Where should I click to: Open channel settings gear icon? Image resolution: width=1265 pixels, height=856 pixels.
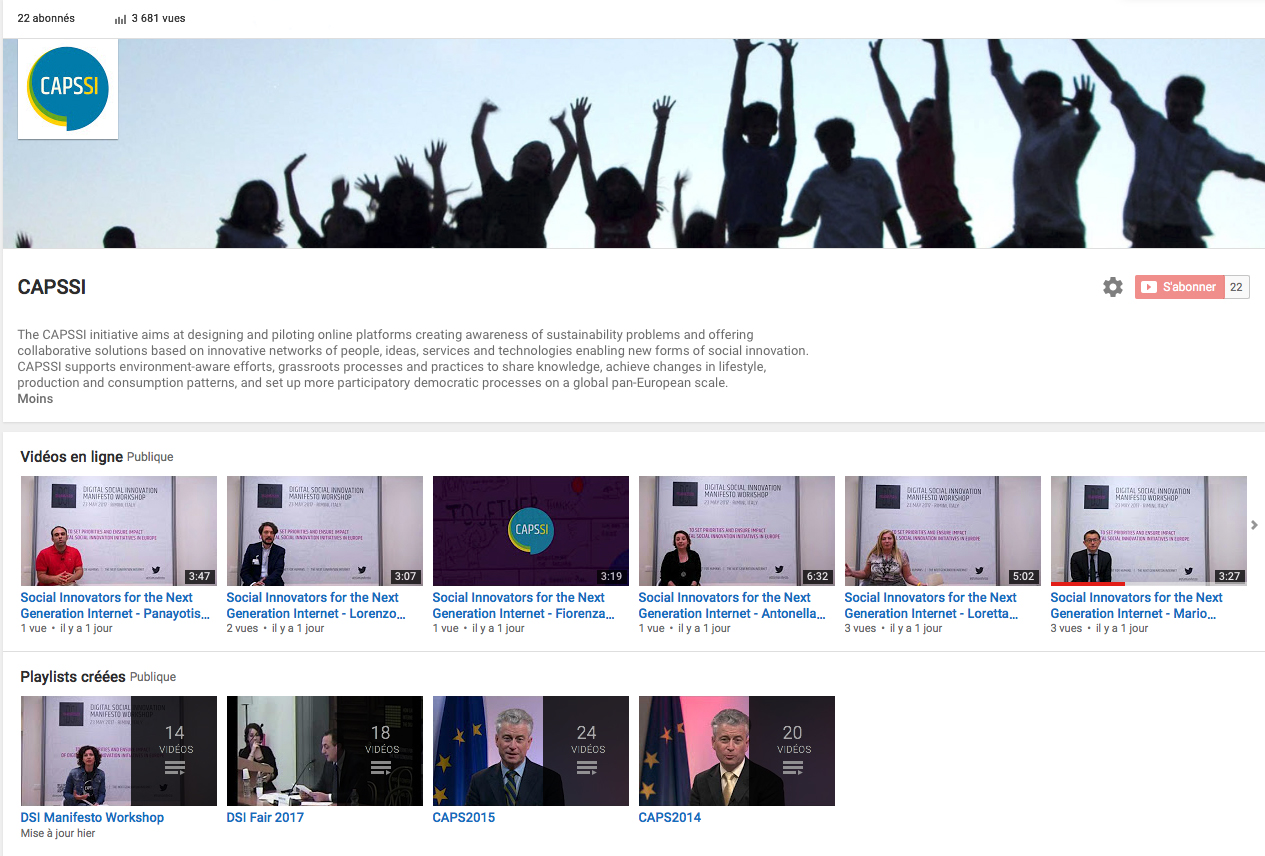coord(1112,287)
